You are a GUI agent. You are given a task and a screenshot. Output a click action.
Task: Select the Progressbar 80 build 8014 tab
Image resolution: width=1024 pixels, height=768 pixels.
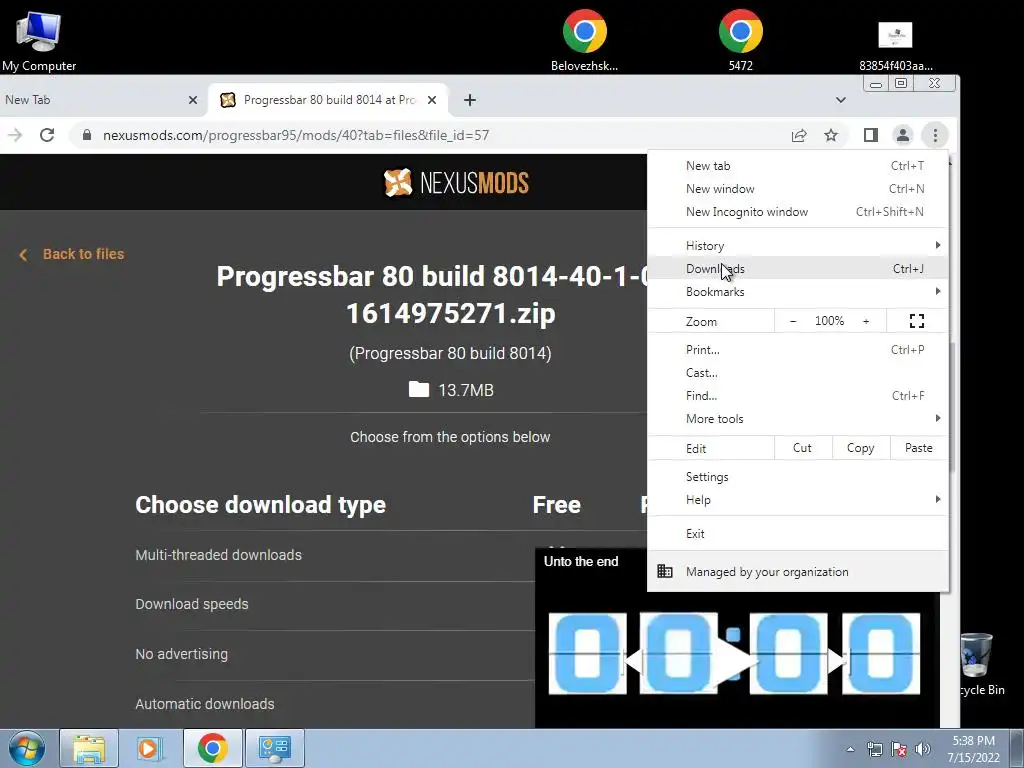pos(327,100)
